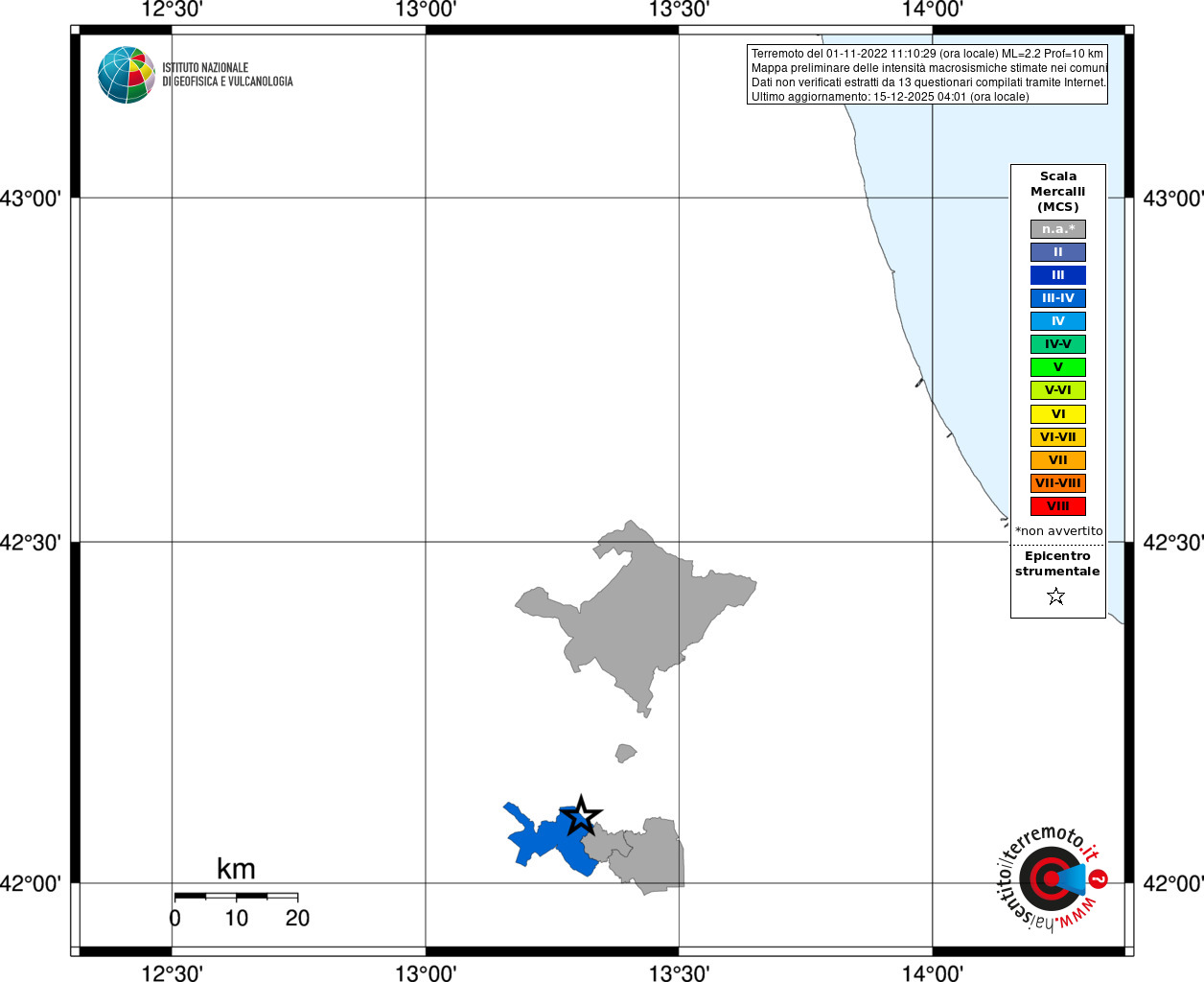Select the V-VI legend swatch
This screenshot has height=982, width=1204.
[1058, 390]
